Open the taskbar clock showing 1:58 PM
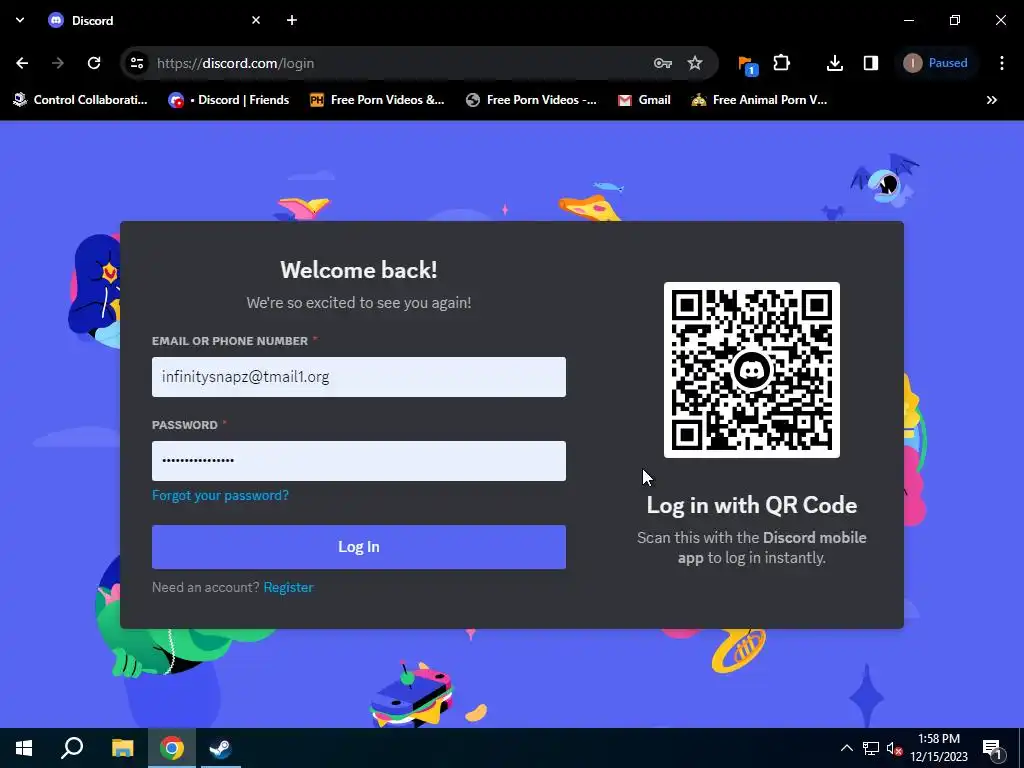The width and height of the screenshot is (1024, 768). point(939,748)
